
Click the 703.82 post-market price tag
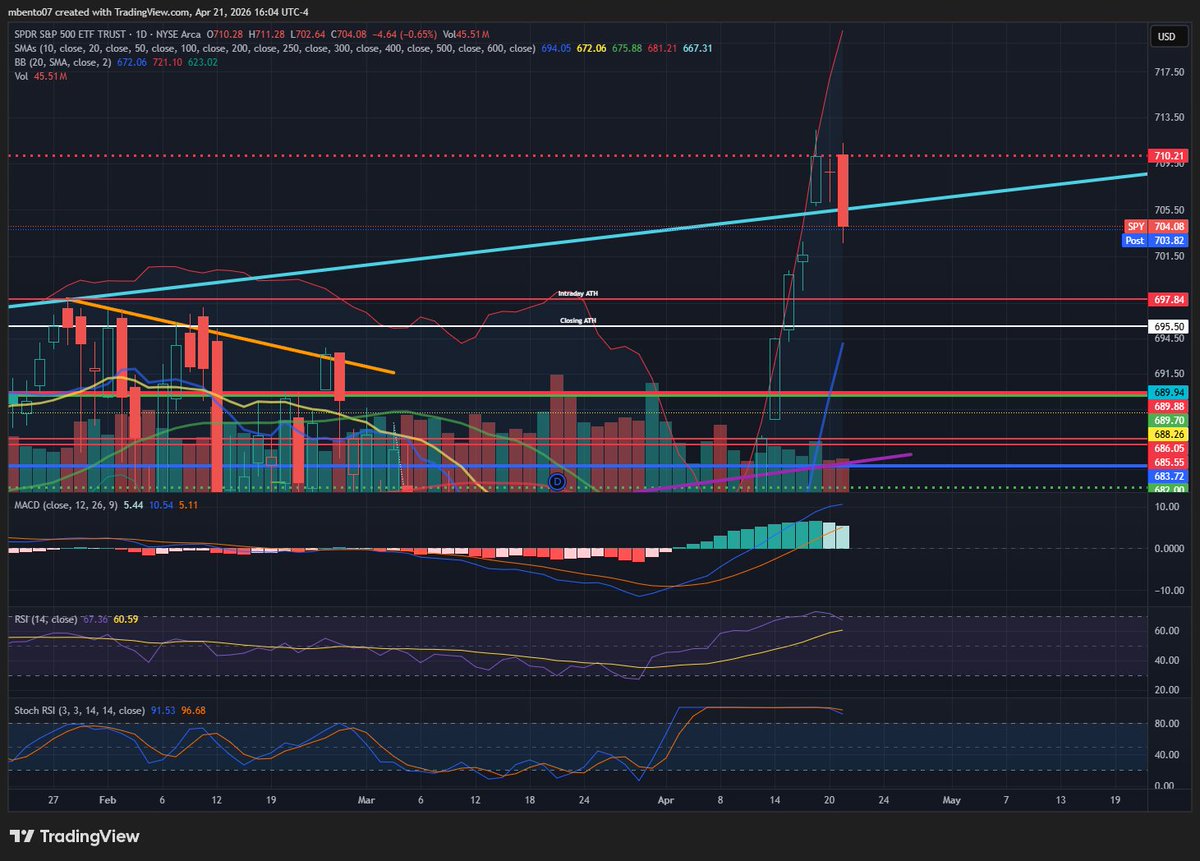(x=1169, y=240)
